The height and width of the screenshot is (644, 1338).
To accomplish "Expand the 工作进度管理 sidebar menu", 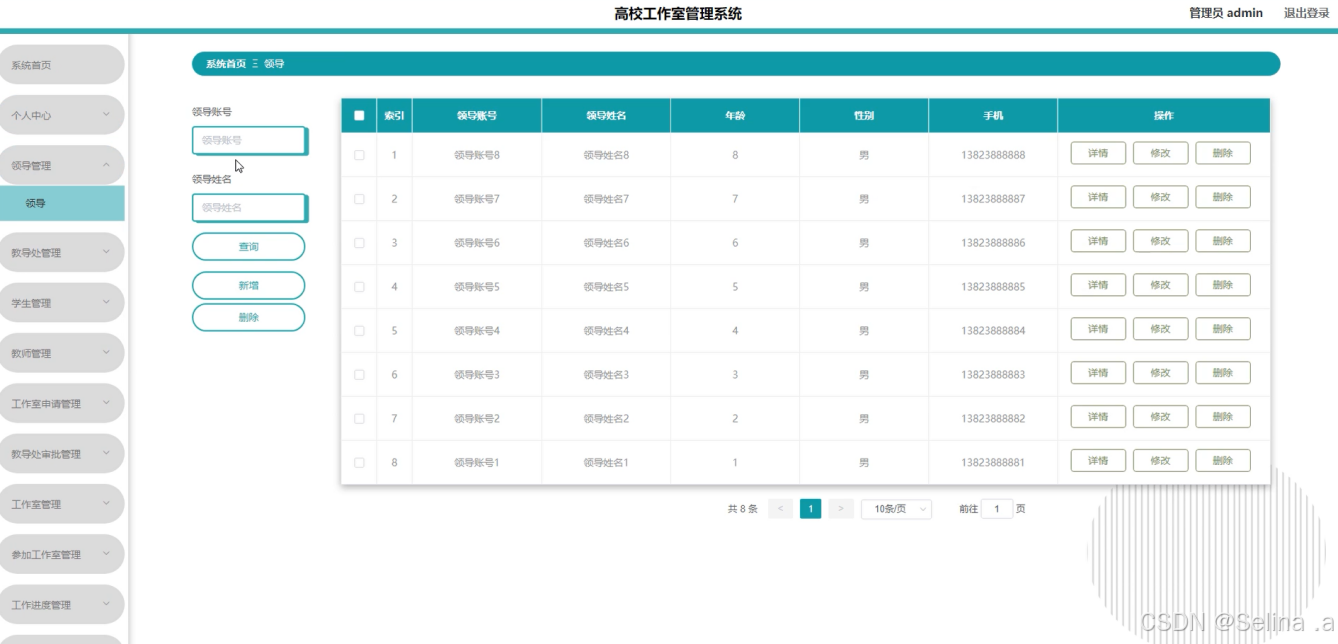I will point(62,605).
